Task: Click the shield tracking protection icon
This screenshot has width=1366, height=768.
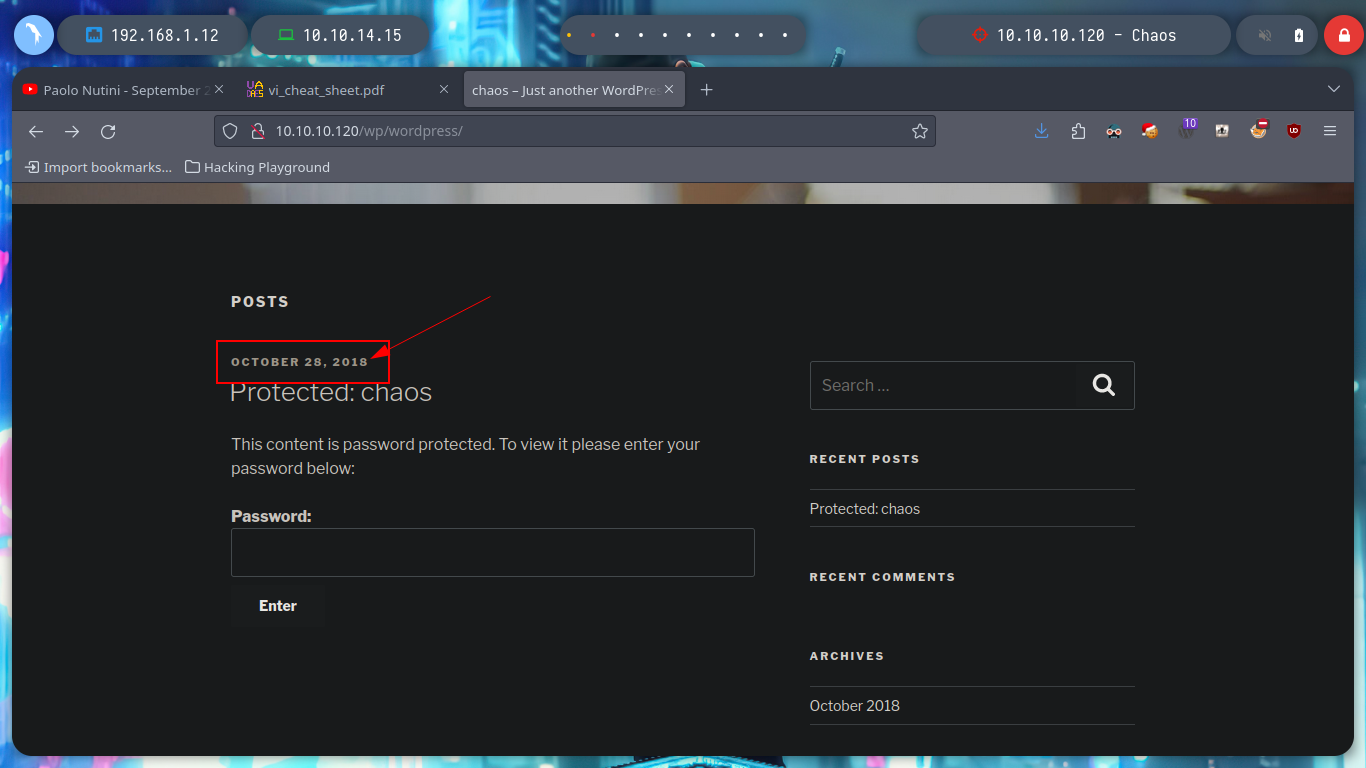Action: 230,131
